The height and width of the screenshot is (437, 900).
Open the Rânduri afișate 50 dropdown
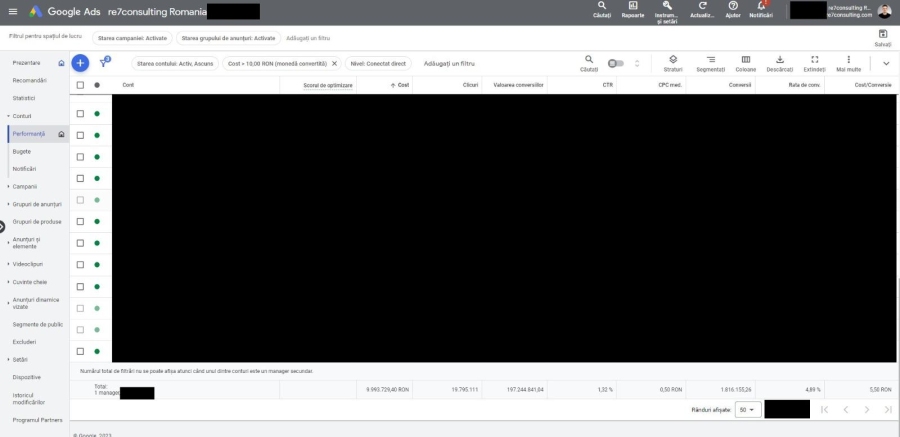(x=748, y=410)
